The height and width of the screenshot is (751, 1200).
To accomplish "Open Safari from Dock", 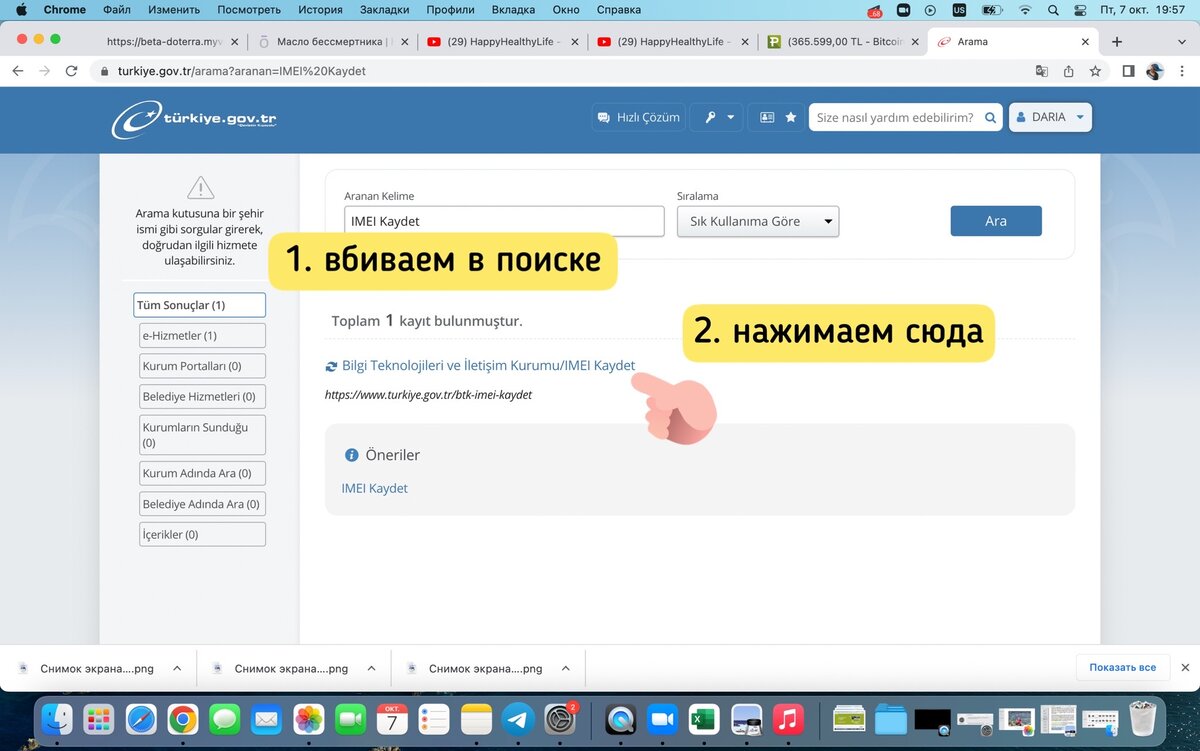I will tap(140, 718).
